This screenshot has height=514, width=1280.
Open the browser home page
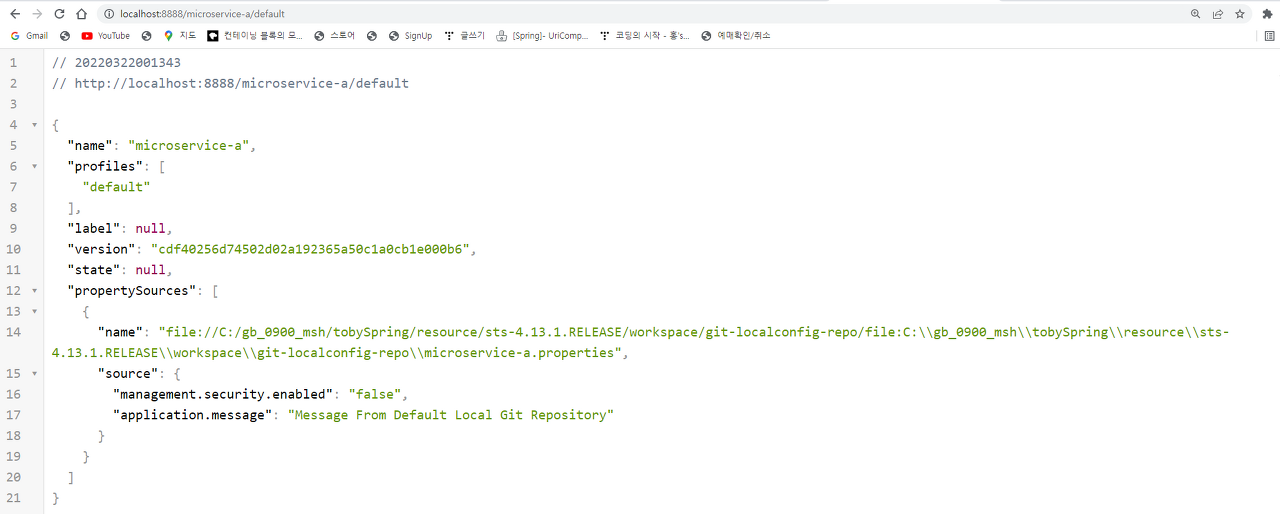click(81, 14)
